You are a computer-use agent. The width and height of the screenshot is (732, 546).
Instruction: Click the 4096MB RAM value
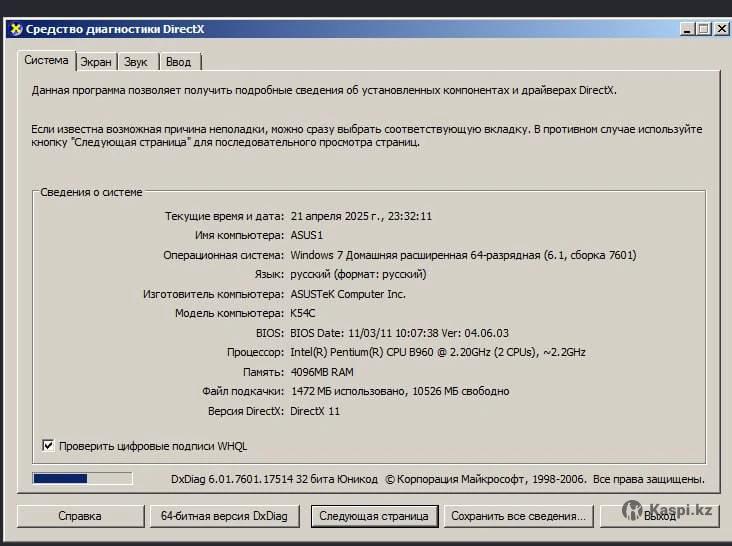click(322, 372)
